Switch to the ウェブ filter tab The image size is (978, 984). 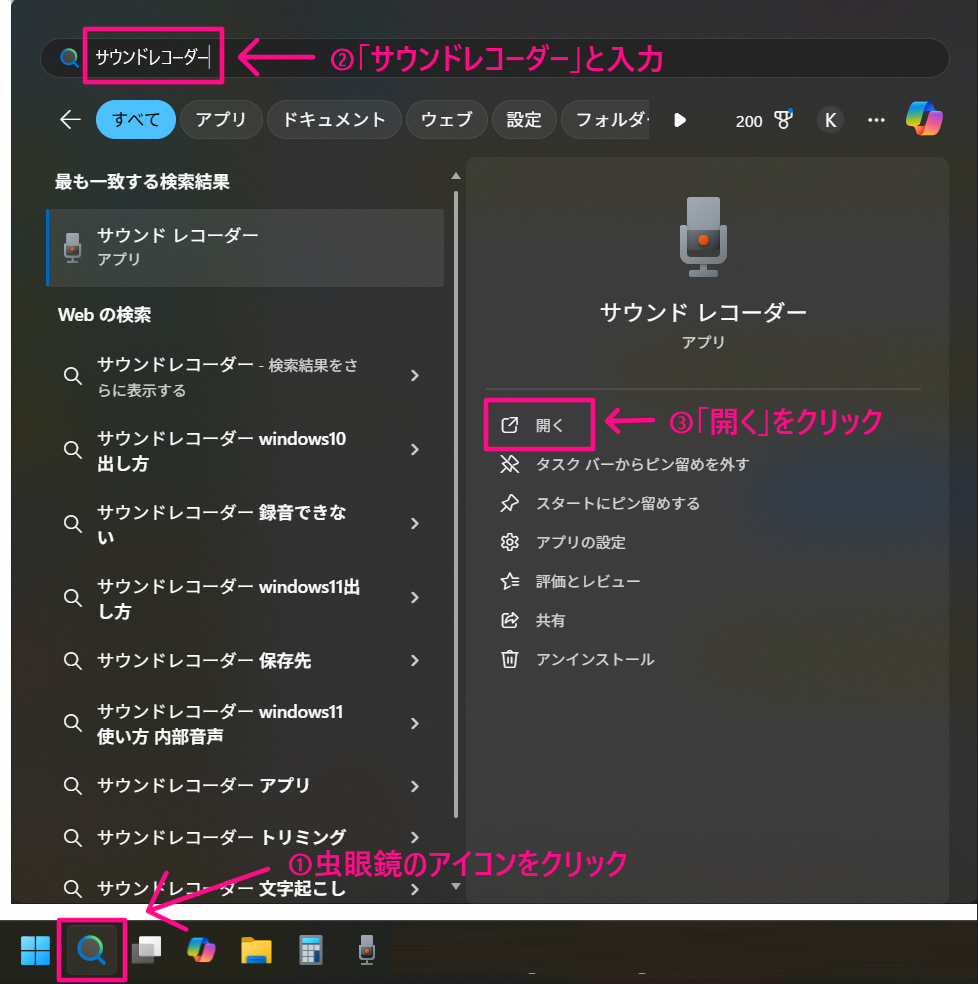click(446, 119)
